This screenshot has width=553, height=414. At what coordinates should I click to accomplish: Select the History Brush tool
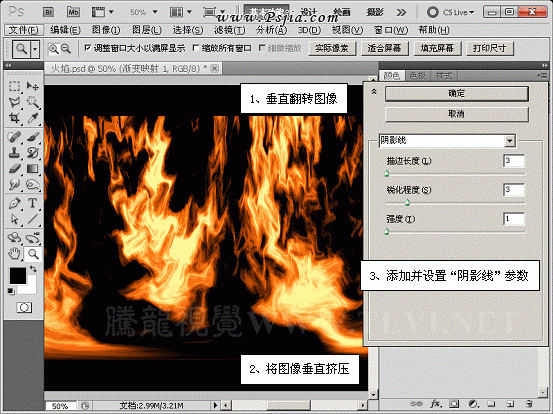tap(33, 152)
